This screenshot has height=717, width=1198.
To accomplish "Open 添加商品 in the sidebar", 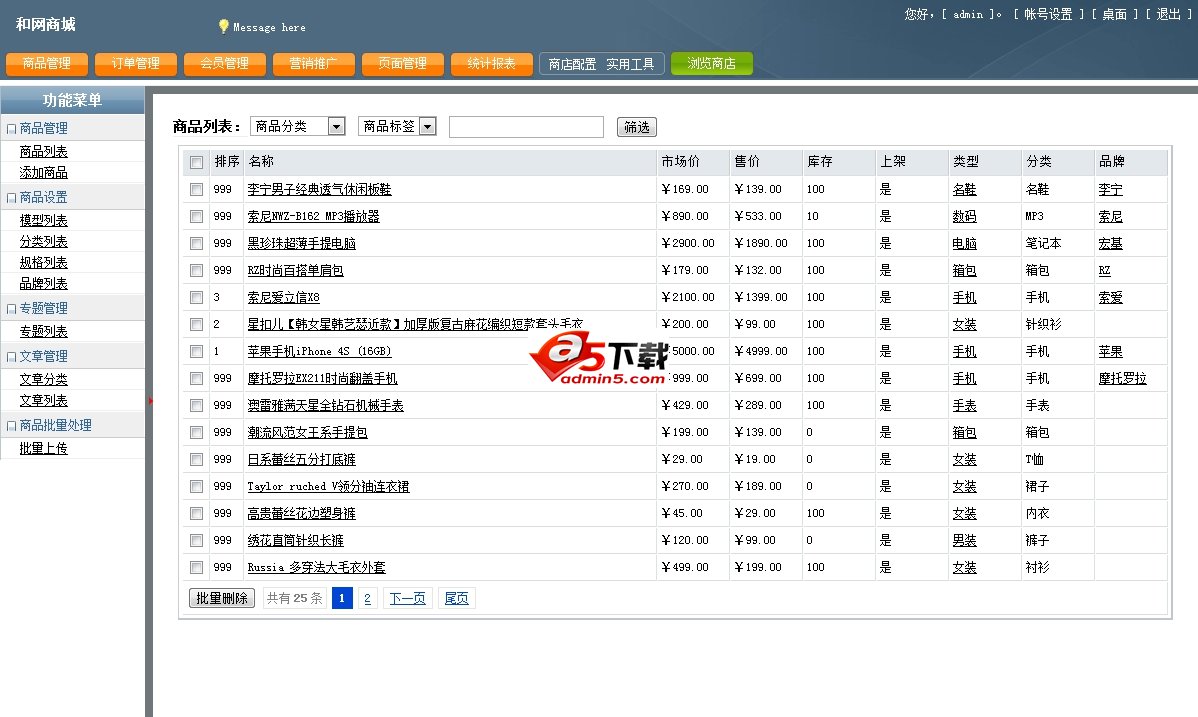I will tap(44, 173).
